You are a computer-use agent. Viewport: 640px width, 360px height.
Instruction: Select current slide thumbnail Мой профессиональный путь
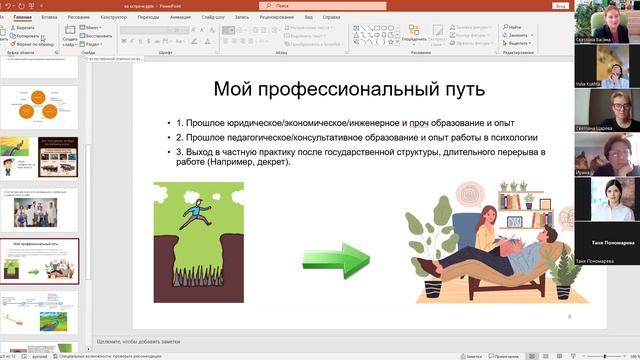click(39, 261)
